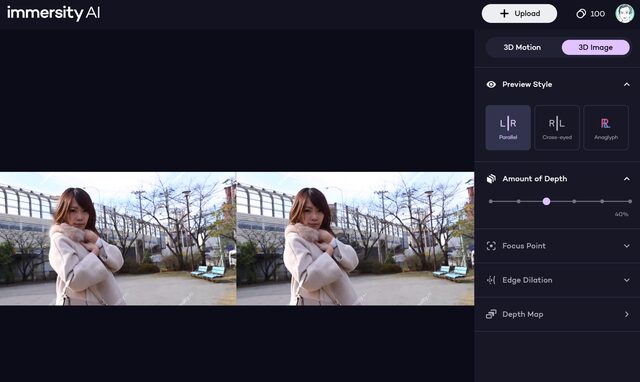Collapse the Amount of Depth section

coord(627,179)
